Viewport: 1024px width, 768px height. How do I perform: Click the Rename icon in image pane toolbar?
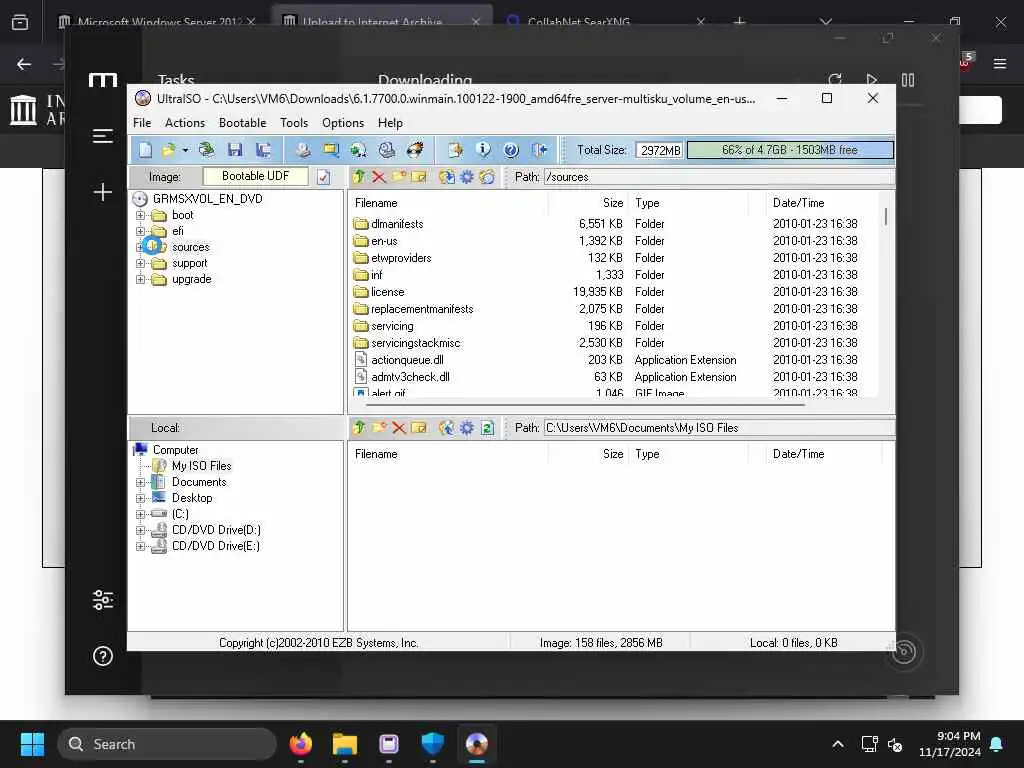coord(419,177)
